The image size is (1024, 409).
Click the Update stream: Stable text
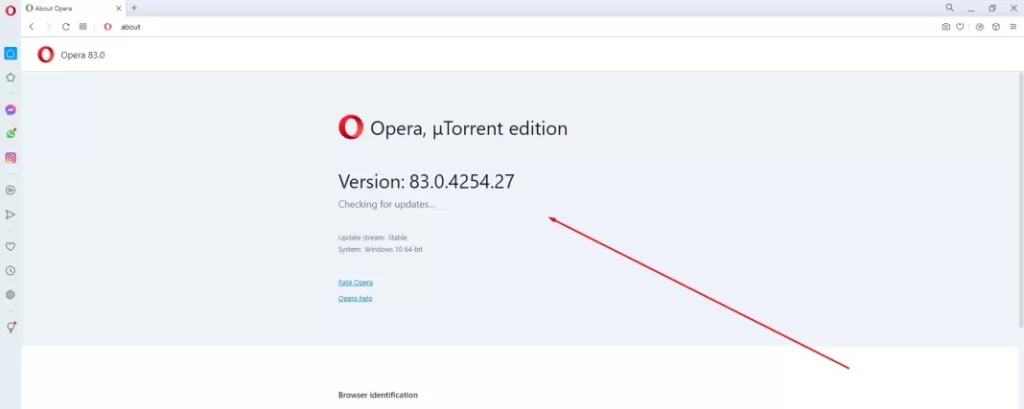pos(372,238)
